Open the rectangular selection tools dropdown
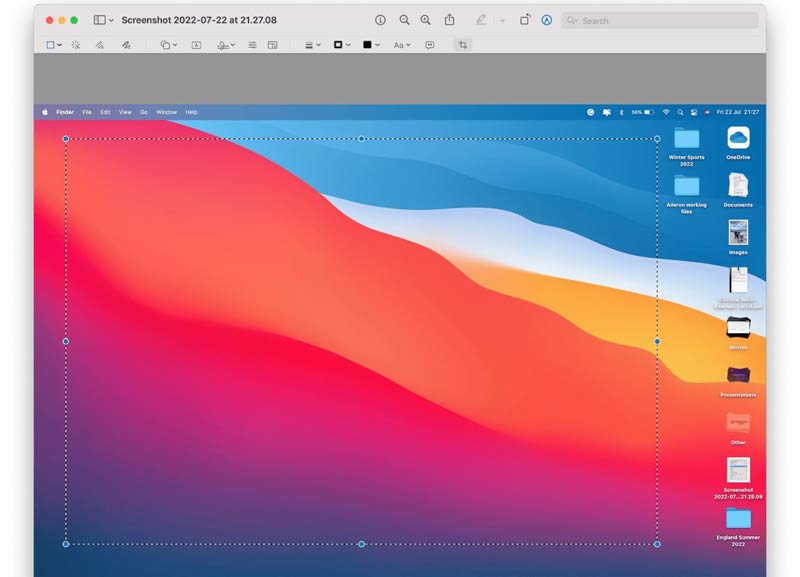The width and height of the screenshot is (800, 577). [x=54, y=45]
